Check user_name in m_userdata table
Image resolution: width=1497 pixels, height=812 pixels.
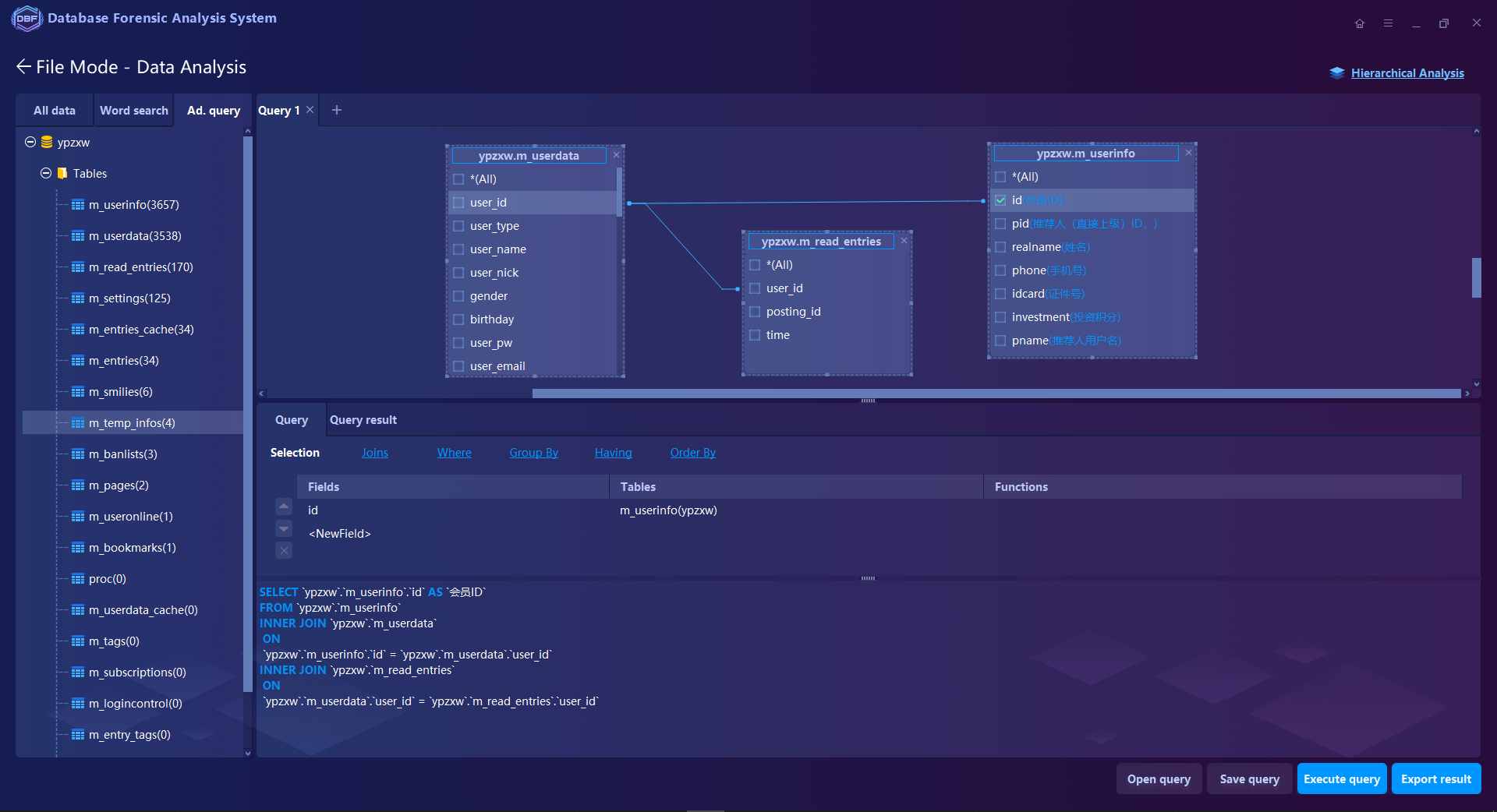458,249
